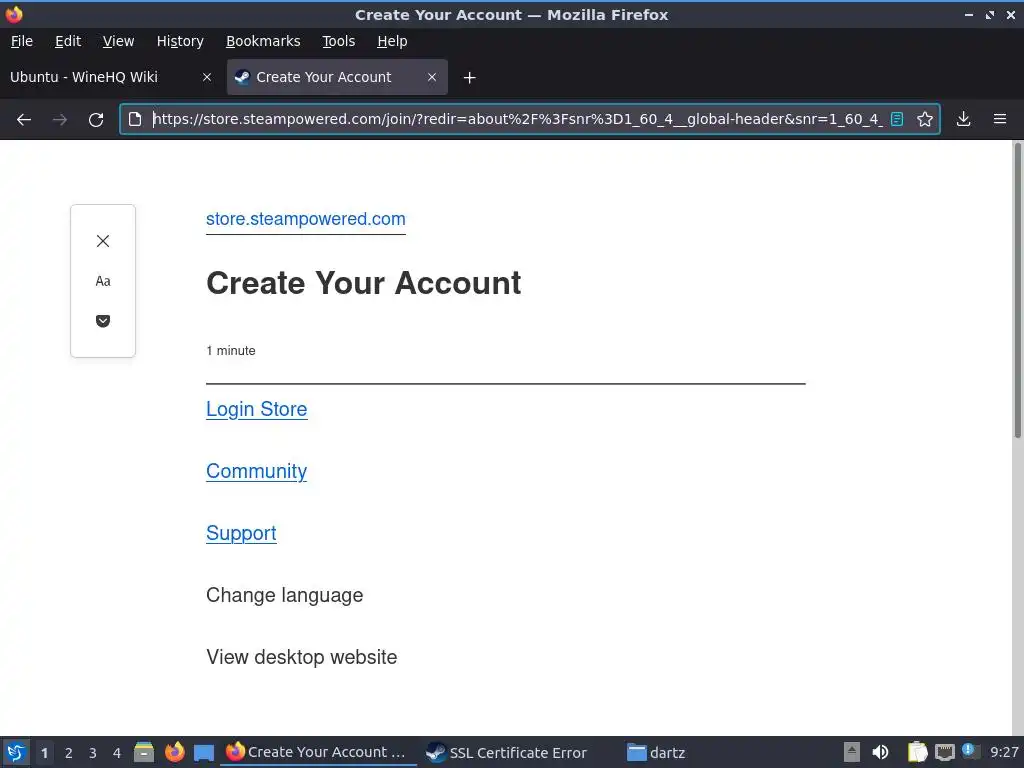Viewport: 1024px width, 768px height.
Task: Launch Firefox from taskbar quick launcher
Action: pos(174,752)
